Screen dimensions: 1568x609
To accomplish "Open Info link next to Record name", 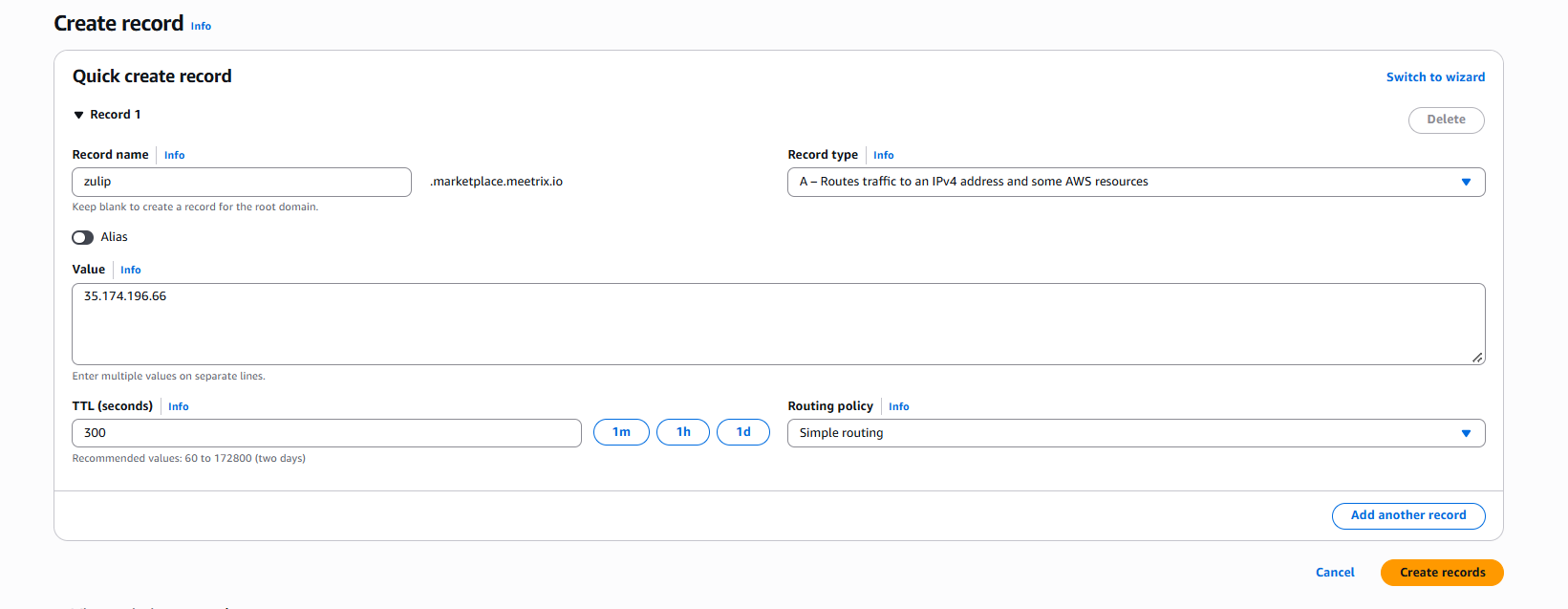I will [x=175, y=155].
